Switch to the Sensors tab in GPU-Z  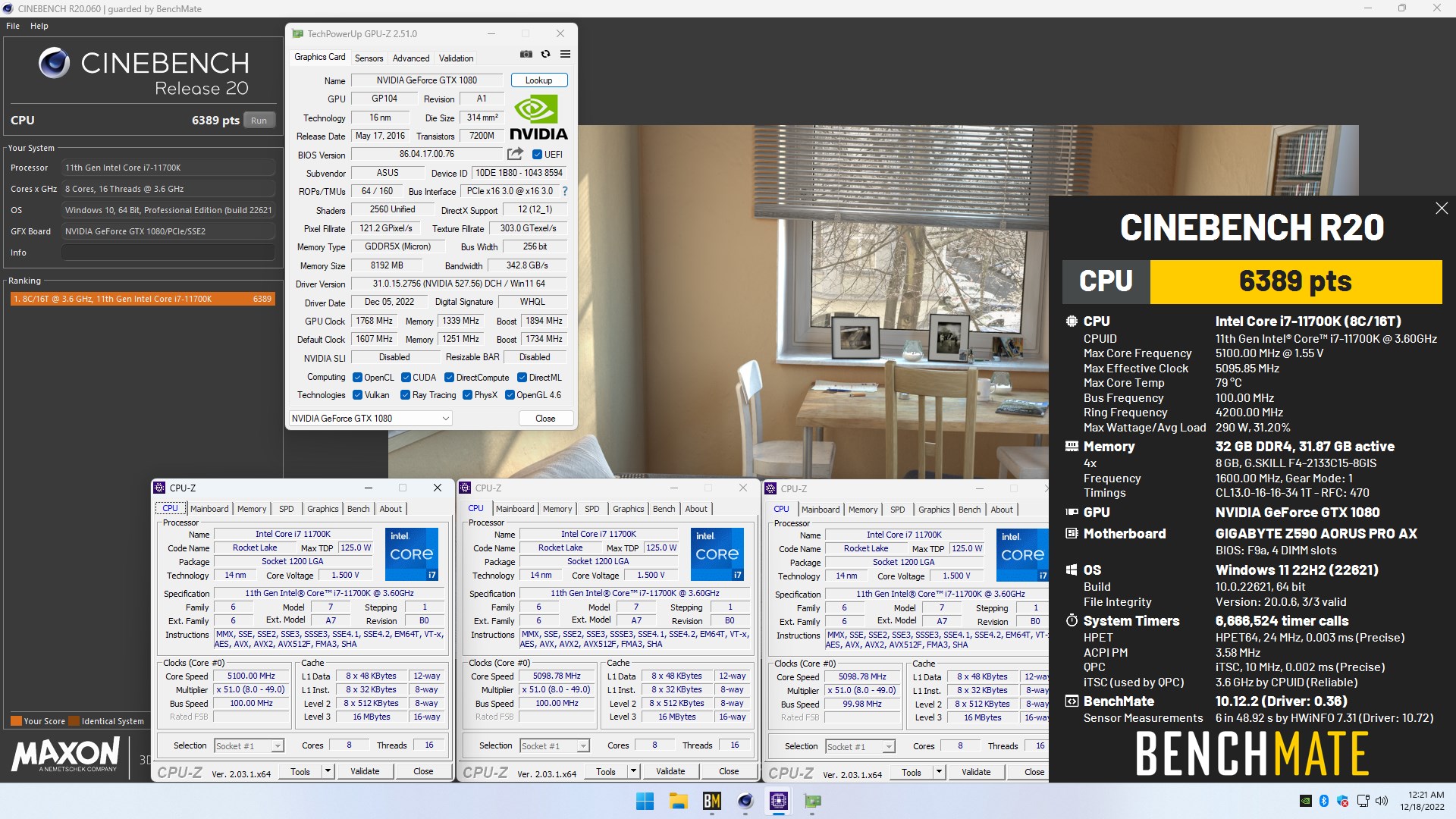369,58
